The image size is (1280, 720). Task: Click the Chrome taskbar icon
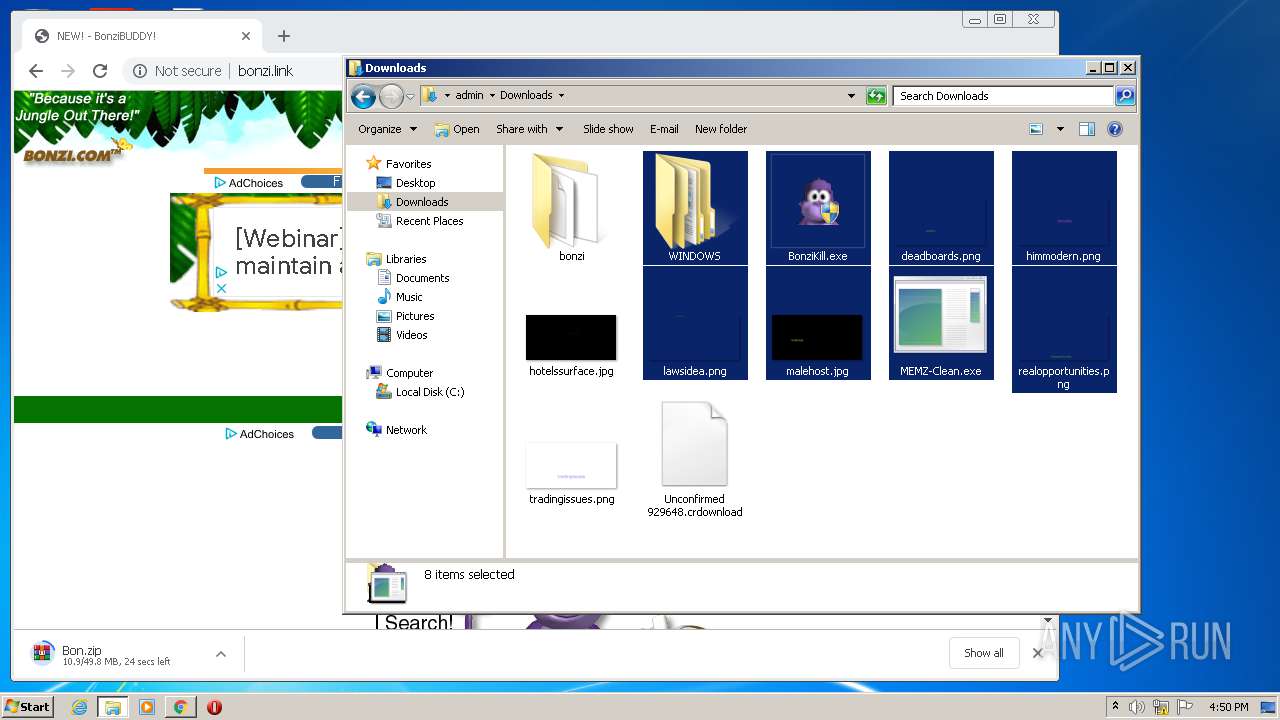[x=180, y=707]
